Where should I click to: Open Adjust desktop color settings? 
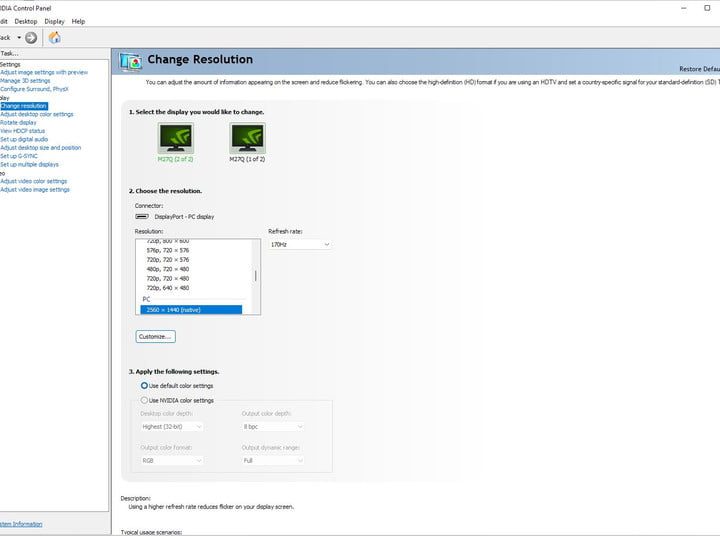[x=37, y=114]
